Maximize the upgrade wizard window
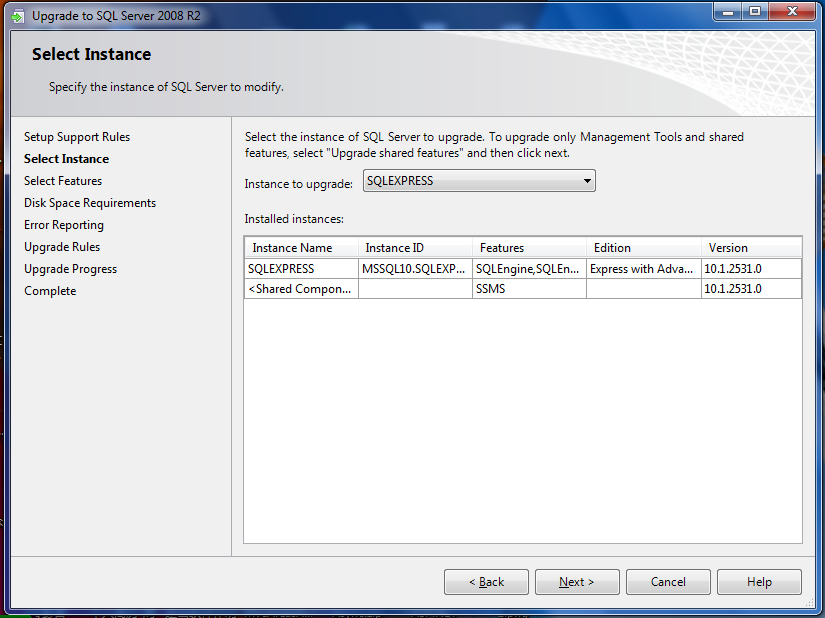The height and width of the screenshot is (618, 825). [x=755, y=12]
